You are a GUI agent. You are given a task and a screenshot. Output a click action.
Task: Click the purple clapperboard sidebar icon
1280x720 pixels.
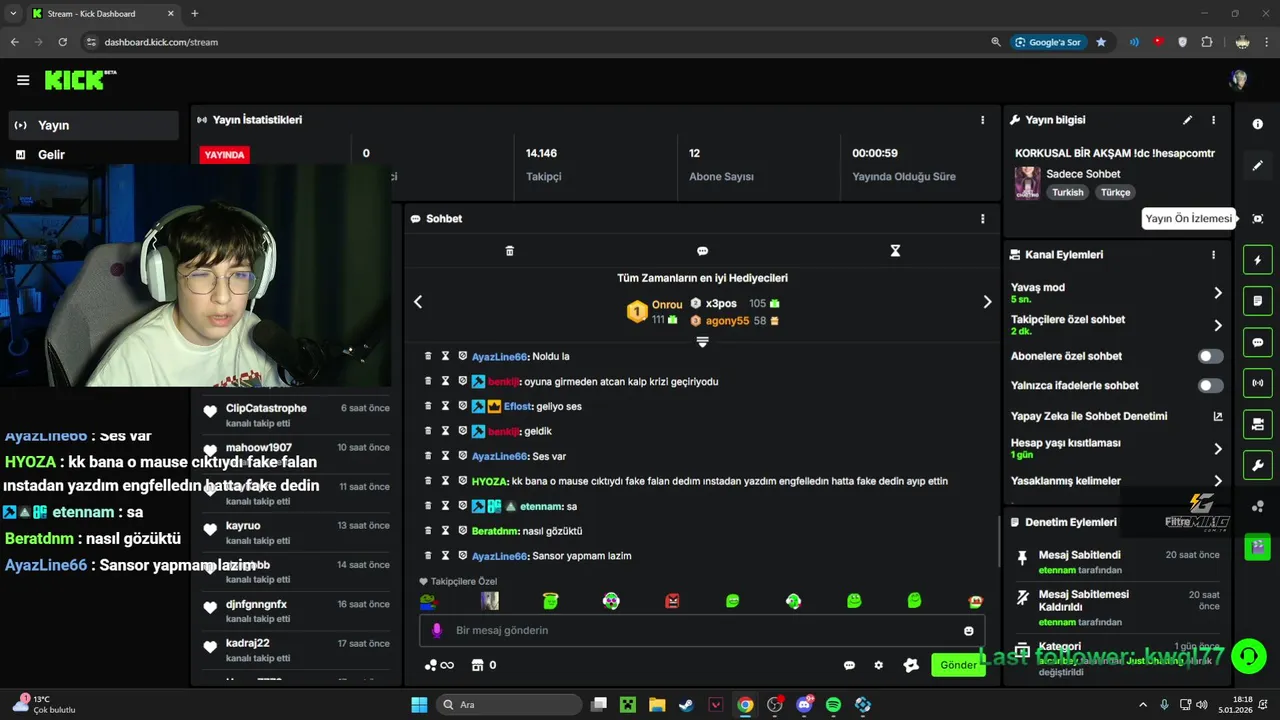(x=1258, y=547)
